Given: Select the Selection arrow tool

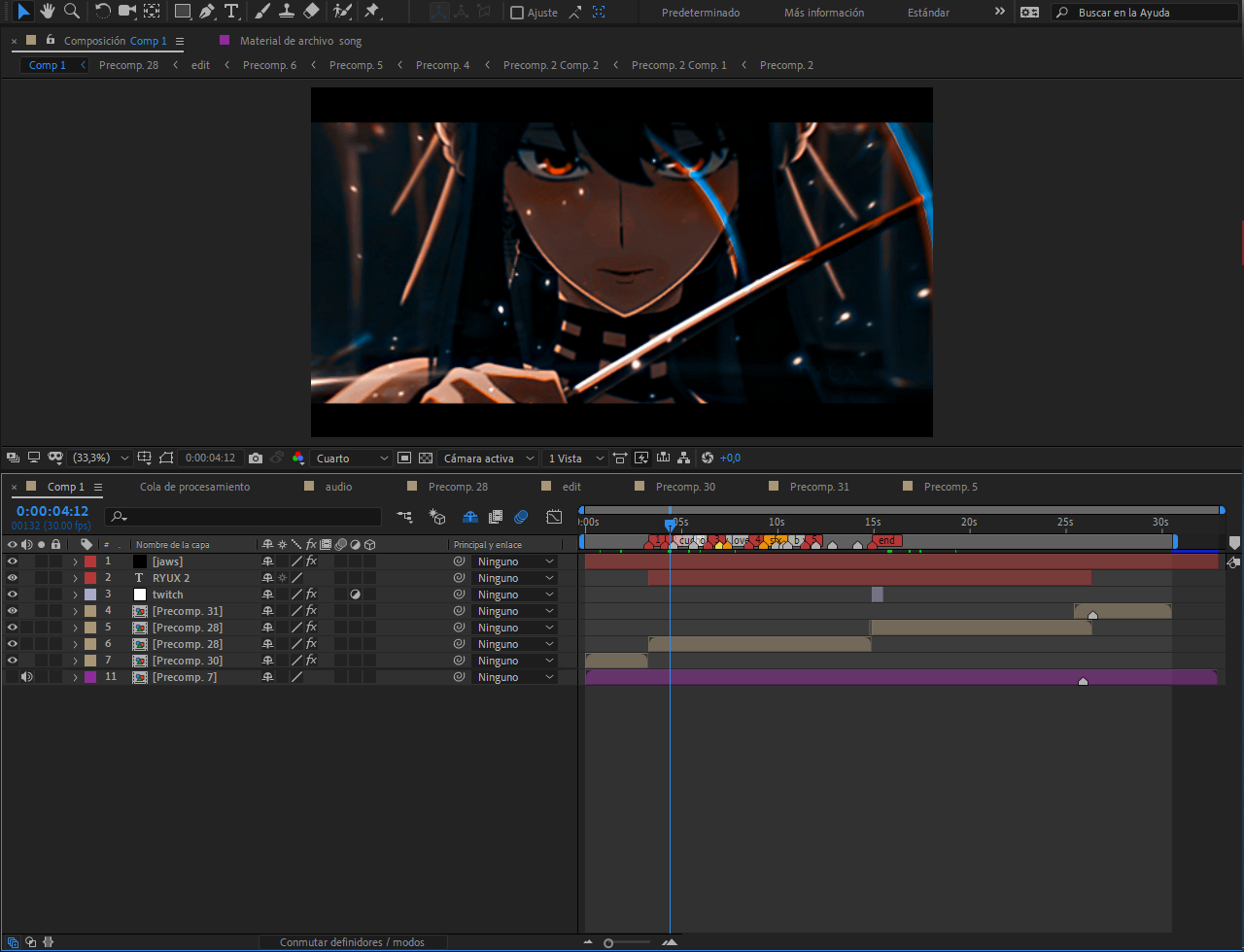Looking at the screenshot, I should pyautogui.click(x=24, y=12).
